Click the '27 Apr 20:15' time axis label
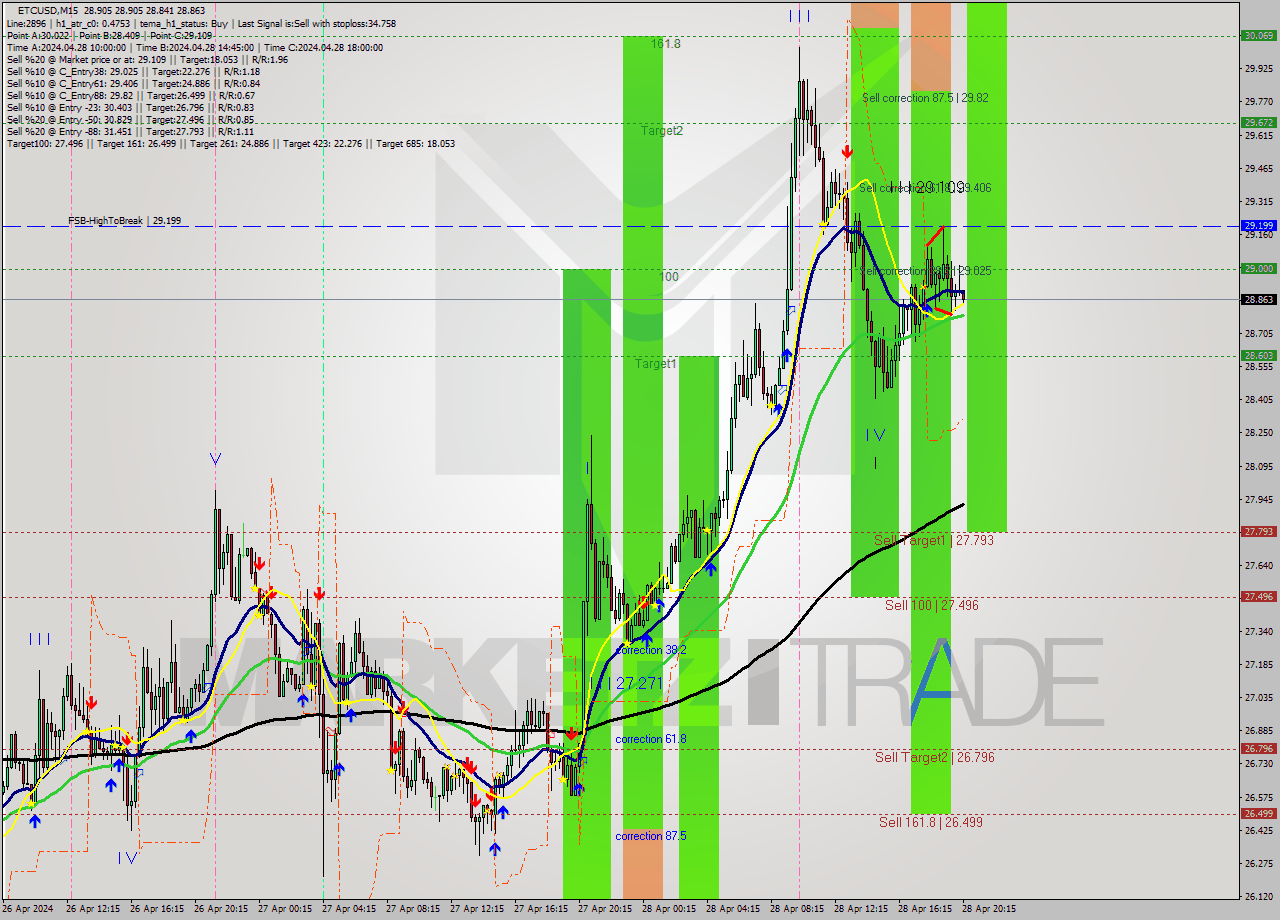The width and height of the screenshot is (1280, 920). click(605, 909)
